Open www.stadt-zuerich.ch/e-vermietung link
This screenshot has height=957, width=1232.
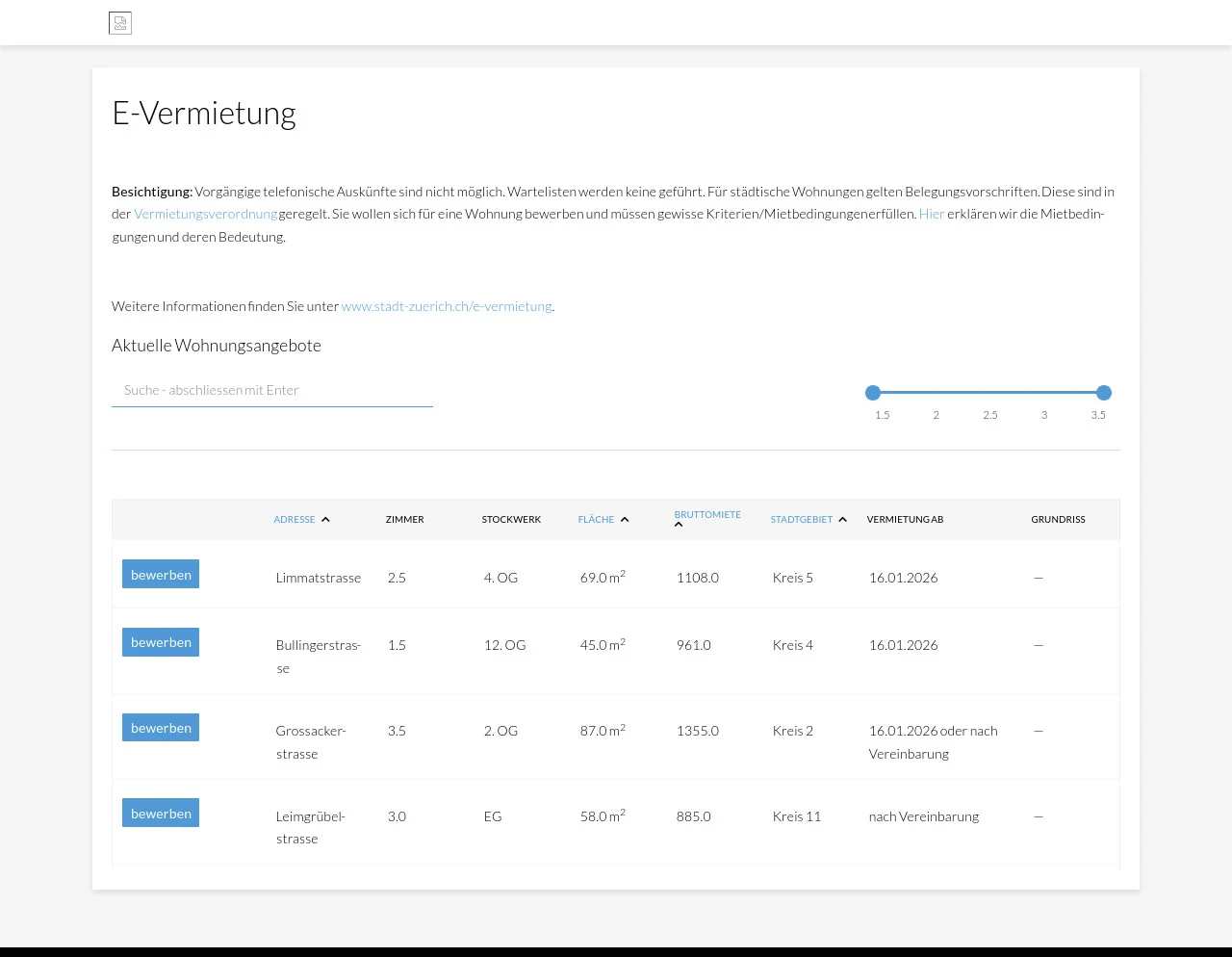click(447, 306)
